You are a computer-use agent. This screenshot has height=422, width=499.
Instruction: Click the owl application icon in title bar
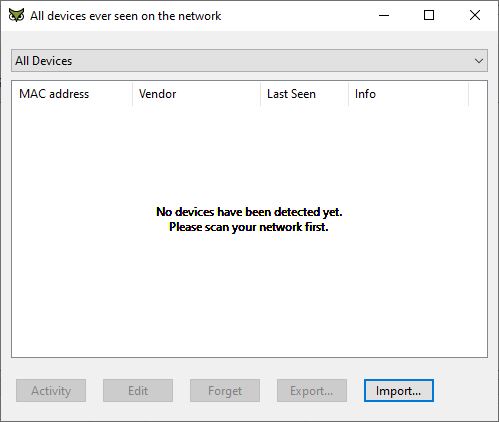click(x=16, y=15)
